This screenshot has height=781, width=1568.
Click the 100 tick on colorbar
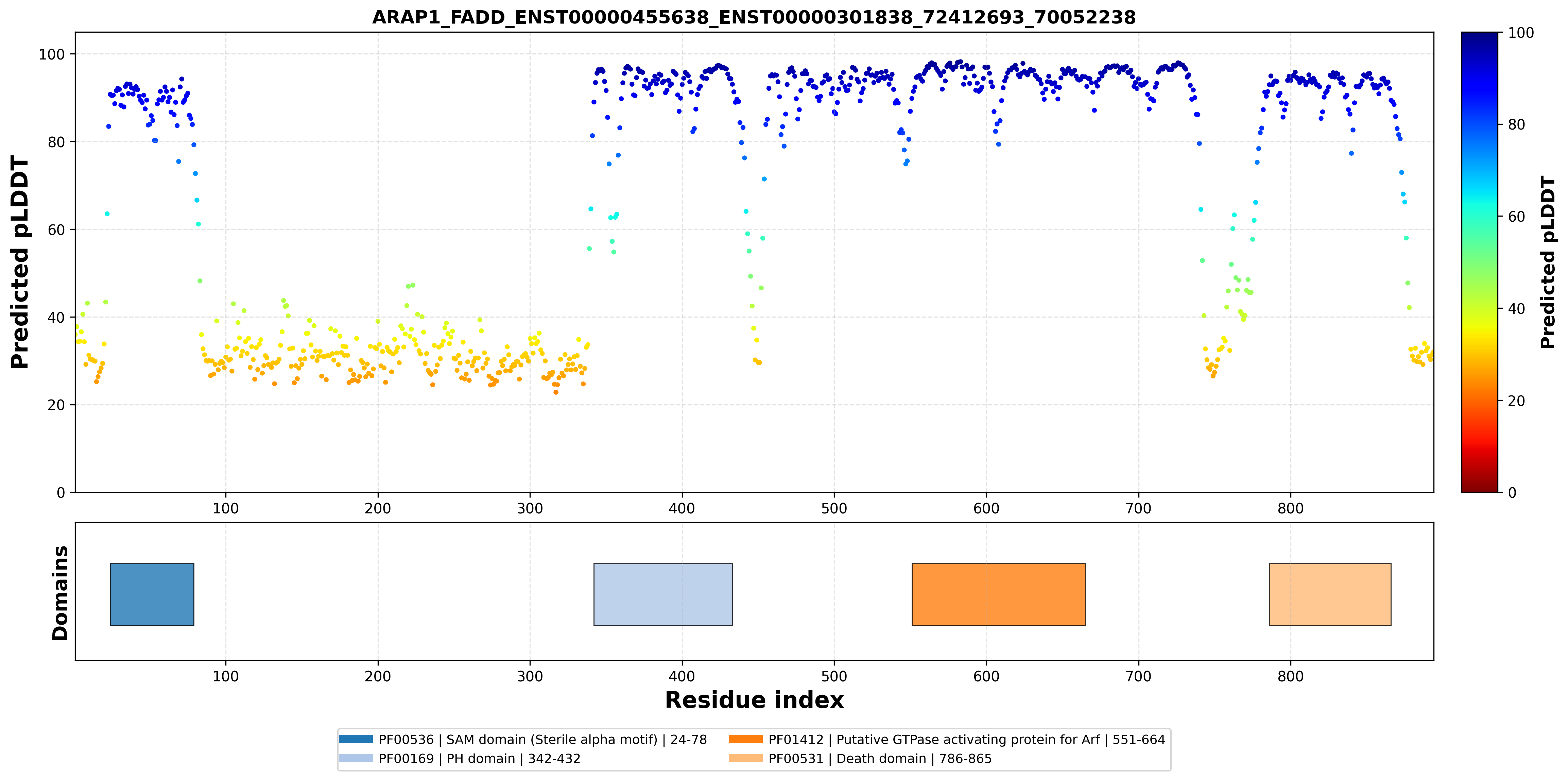click(1520, 33)
